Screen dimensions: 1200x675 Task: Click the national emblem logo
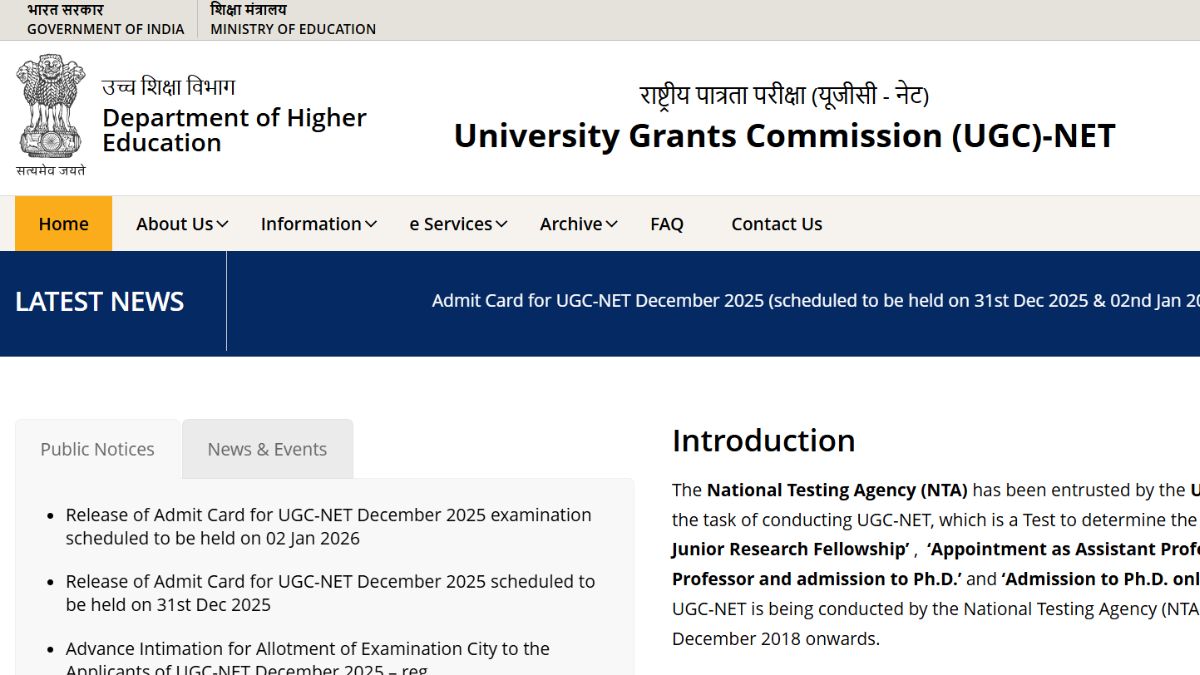pyautogui.click(x=50, y=115)
